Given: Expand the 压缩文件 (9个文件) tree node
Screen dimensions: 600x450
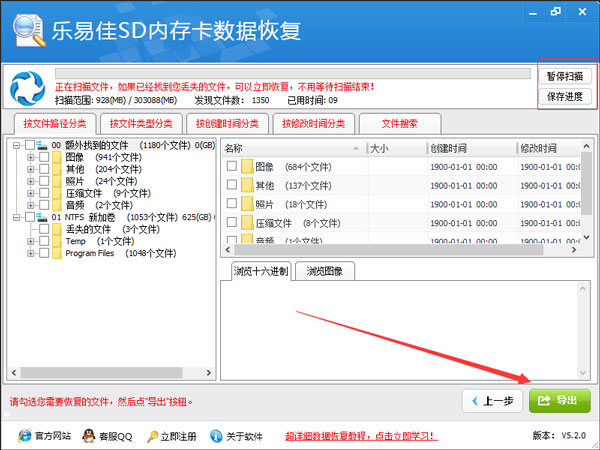Looking at the screenshot, I should (x=31, y=193).
